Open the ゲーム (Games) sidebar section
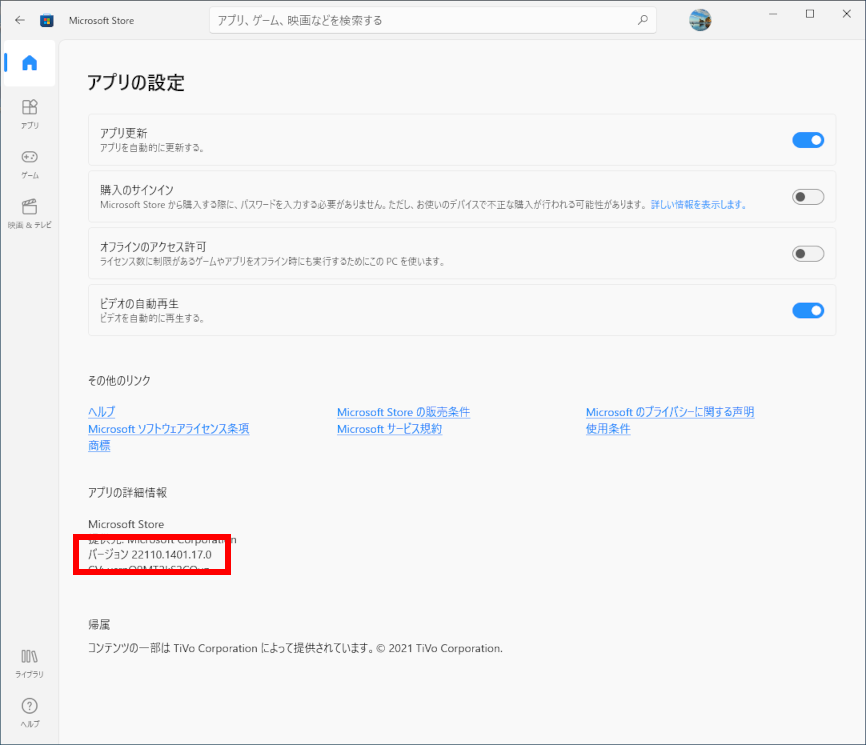This screenshot has width=866, height=745. pyautogui.click(x=29, y=163)
